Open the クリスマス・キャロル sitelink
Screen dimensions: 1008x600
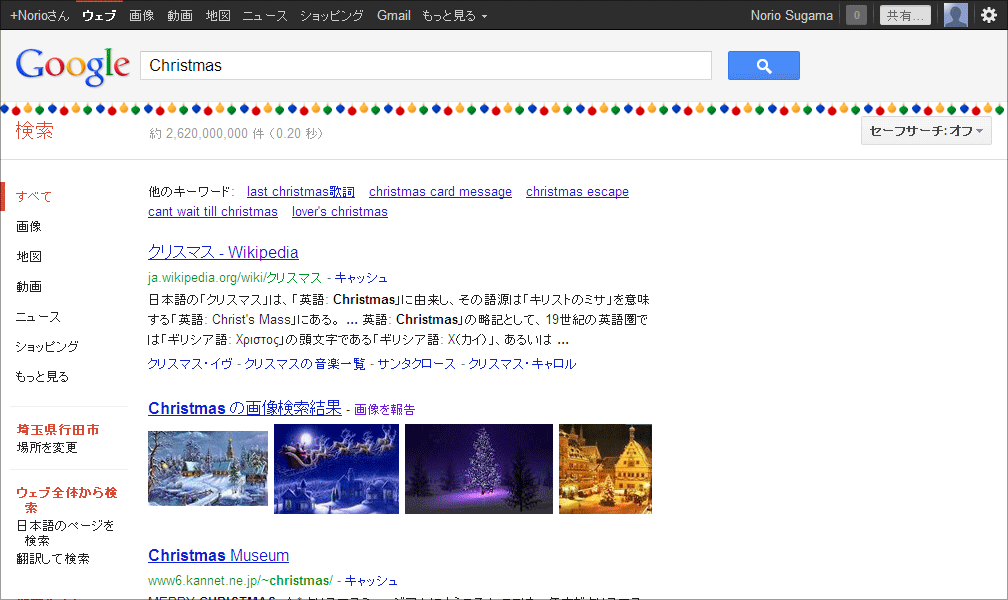[x=522, y=364]
